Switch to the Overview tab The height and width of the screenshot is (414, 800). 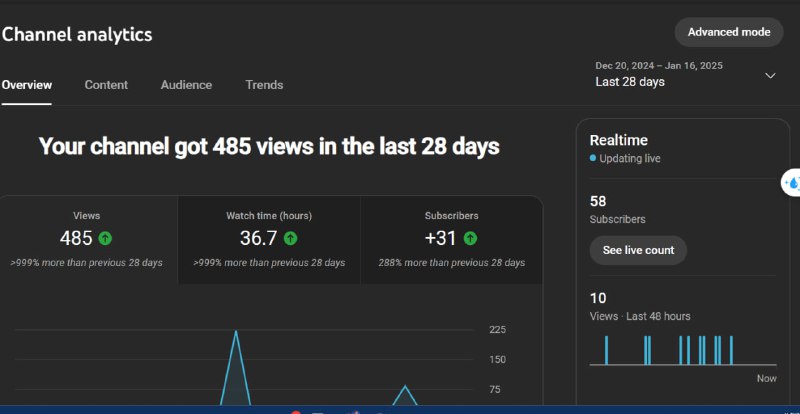click(27, 85)
